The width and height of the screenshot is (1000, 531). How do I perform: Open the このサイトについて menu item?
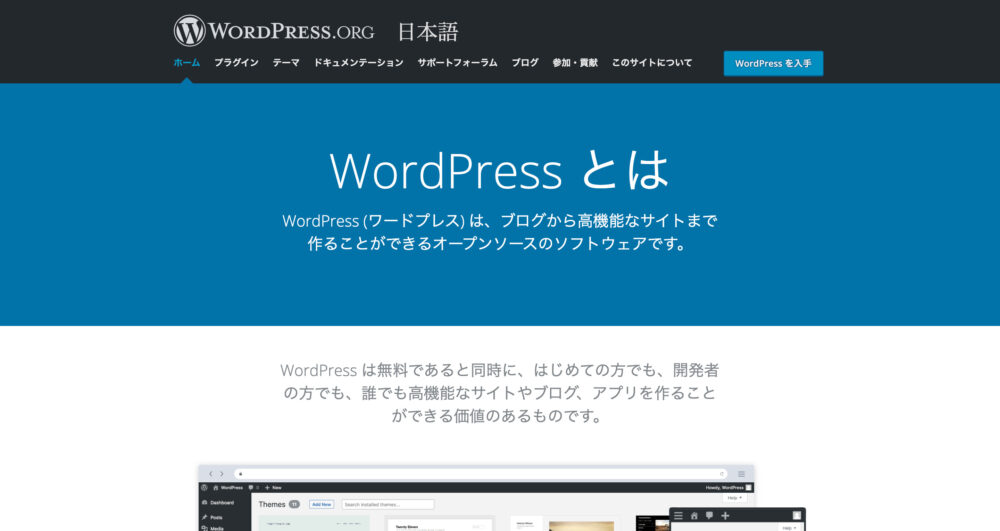[x=652, y=62]
